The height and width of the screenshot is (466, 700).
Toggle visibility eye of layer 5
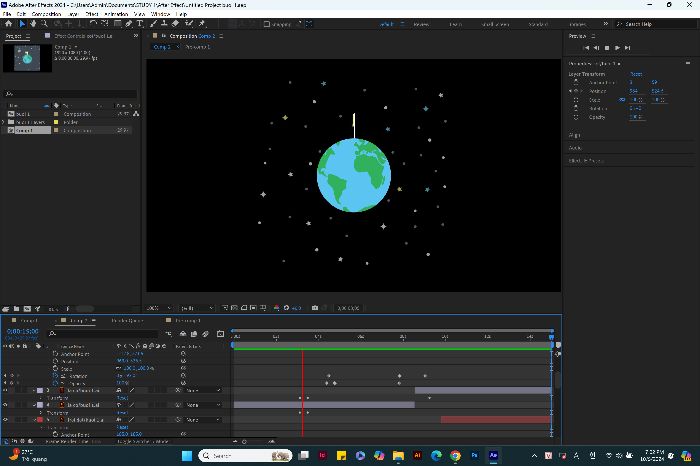click(x=5, y=420)
